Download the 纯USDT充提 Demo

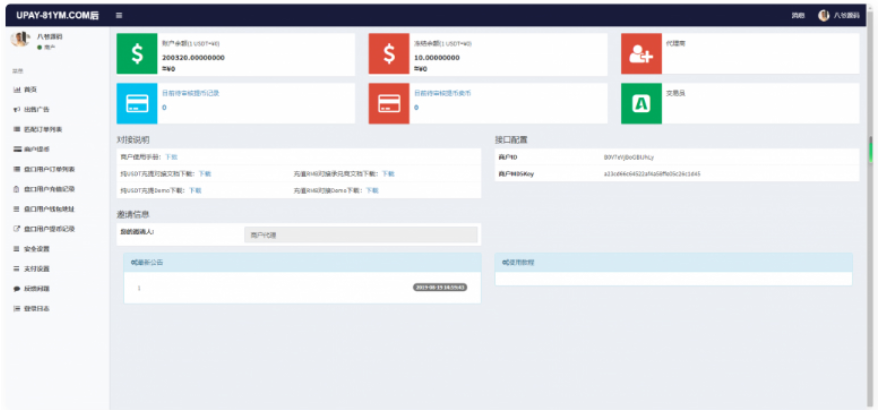pyautogui.click(x=195, y=191)
